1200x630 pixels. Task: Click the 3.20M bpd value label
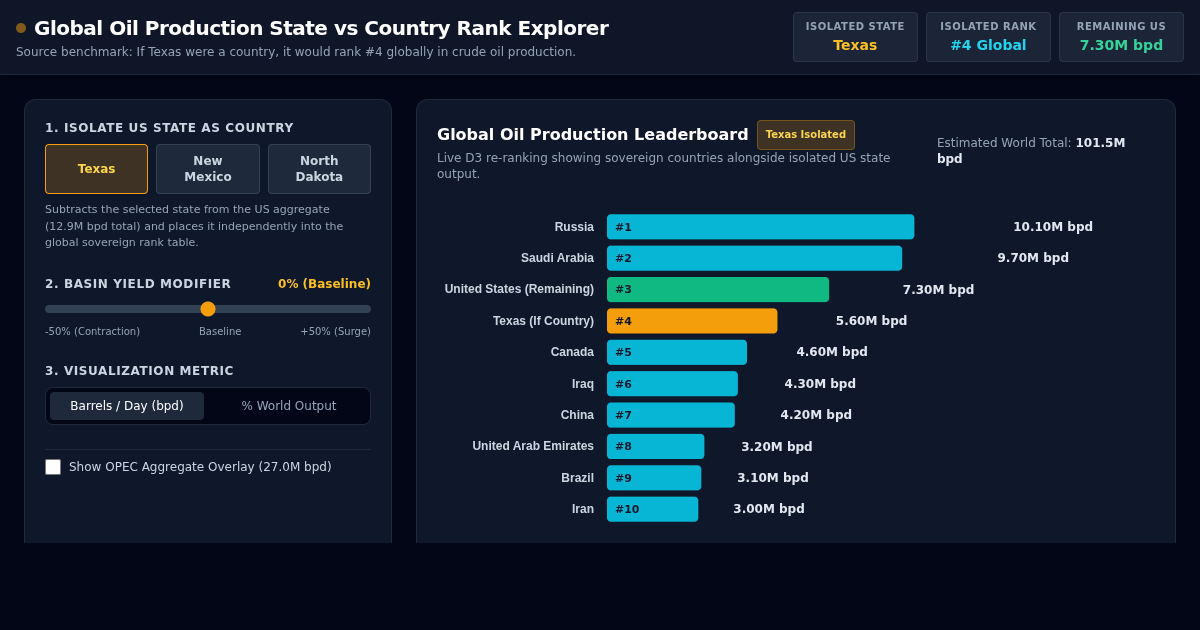[x=777, y=447]
